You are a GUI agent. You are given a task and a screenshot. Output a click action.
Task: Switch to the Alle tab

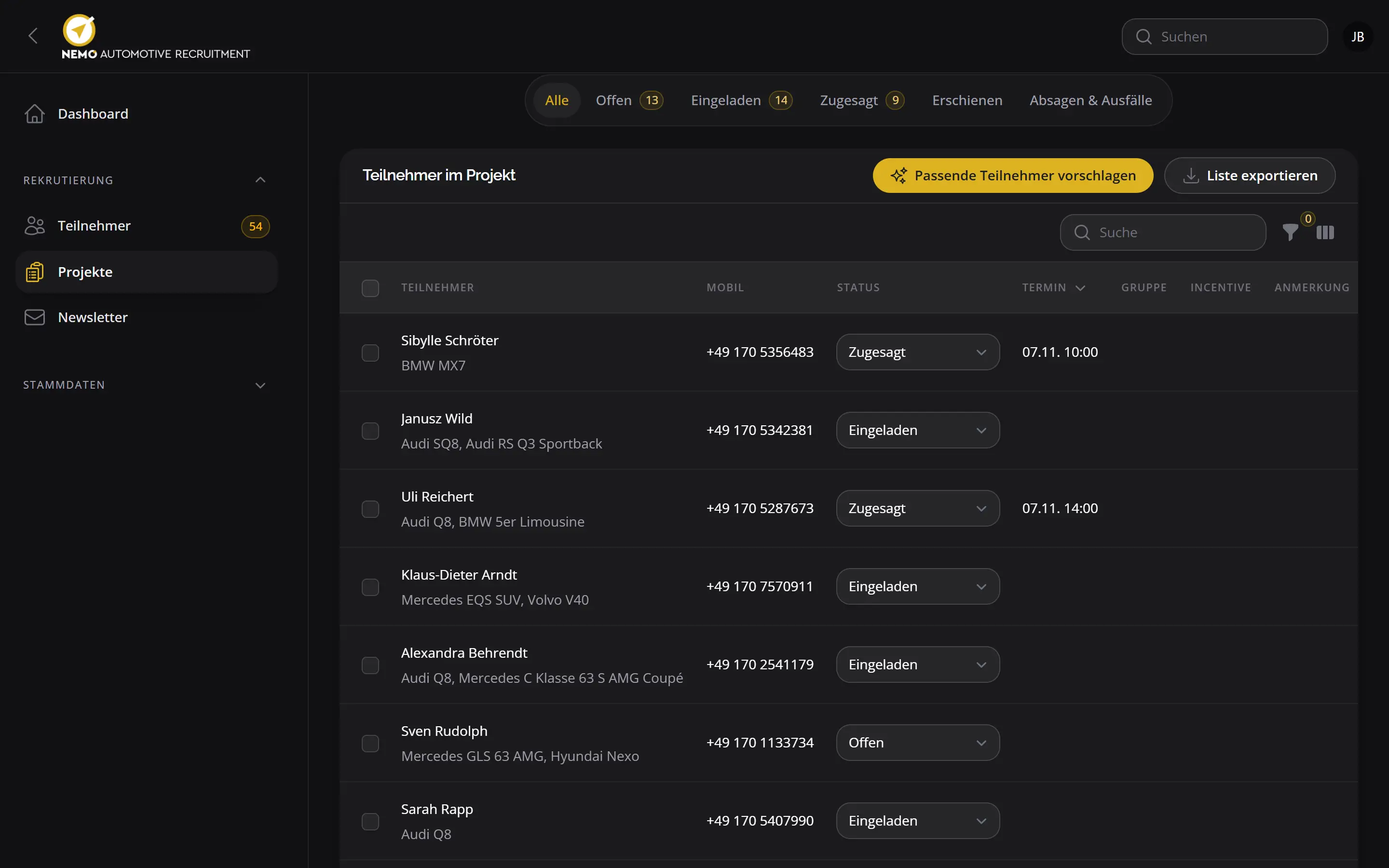[557, 100]
